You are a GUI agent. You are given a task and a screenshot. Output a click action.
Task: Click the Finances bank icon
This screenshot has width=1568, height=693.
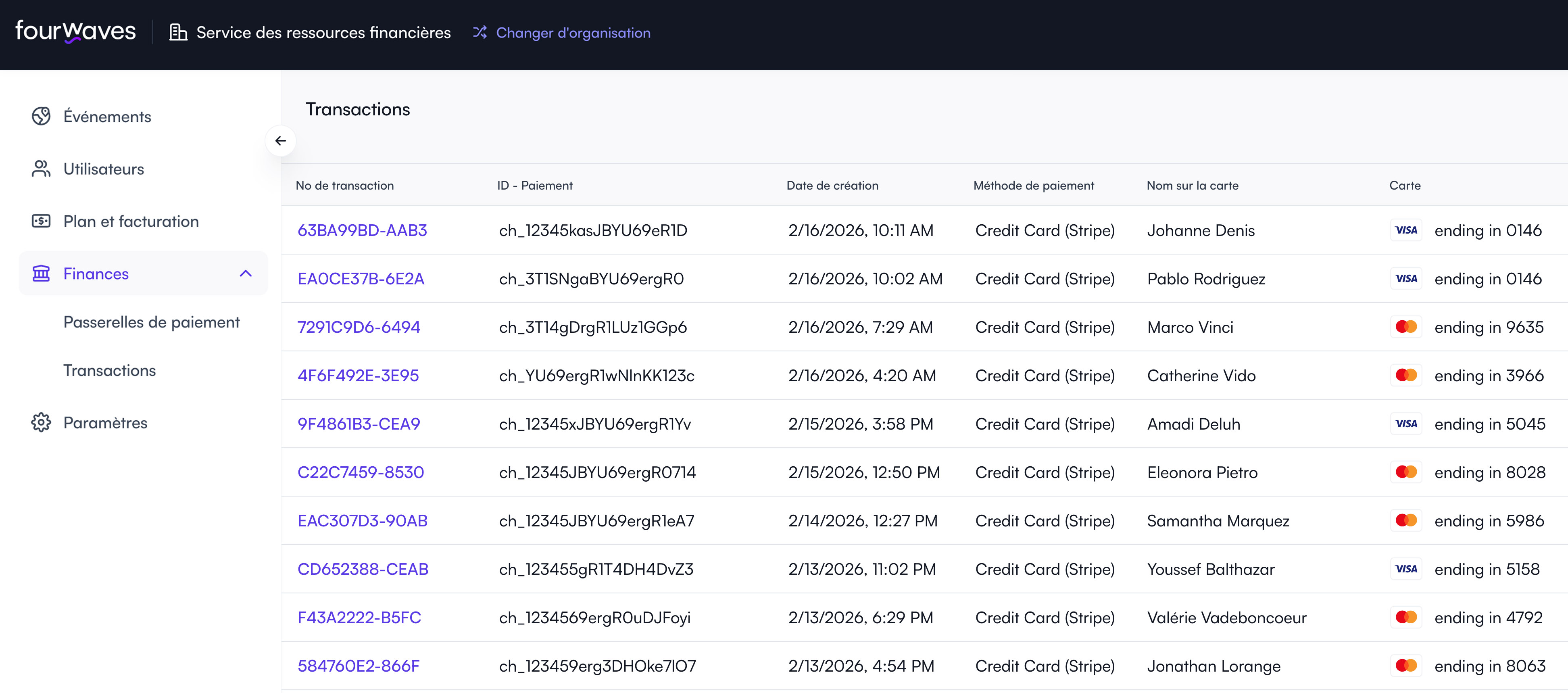[42, 274]
